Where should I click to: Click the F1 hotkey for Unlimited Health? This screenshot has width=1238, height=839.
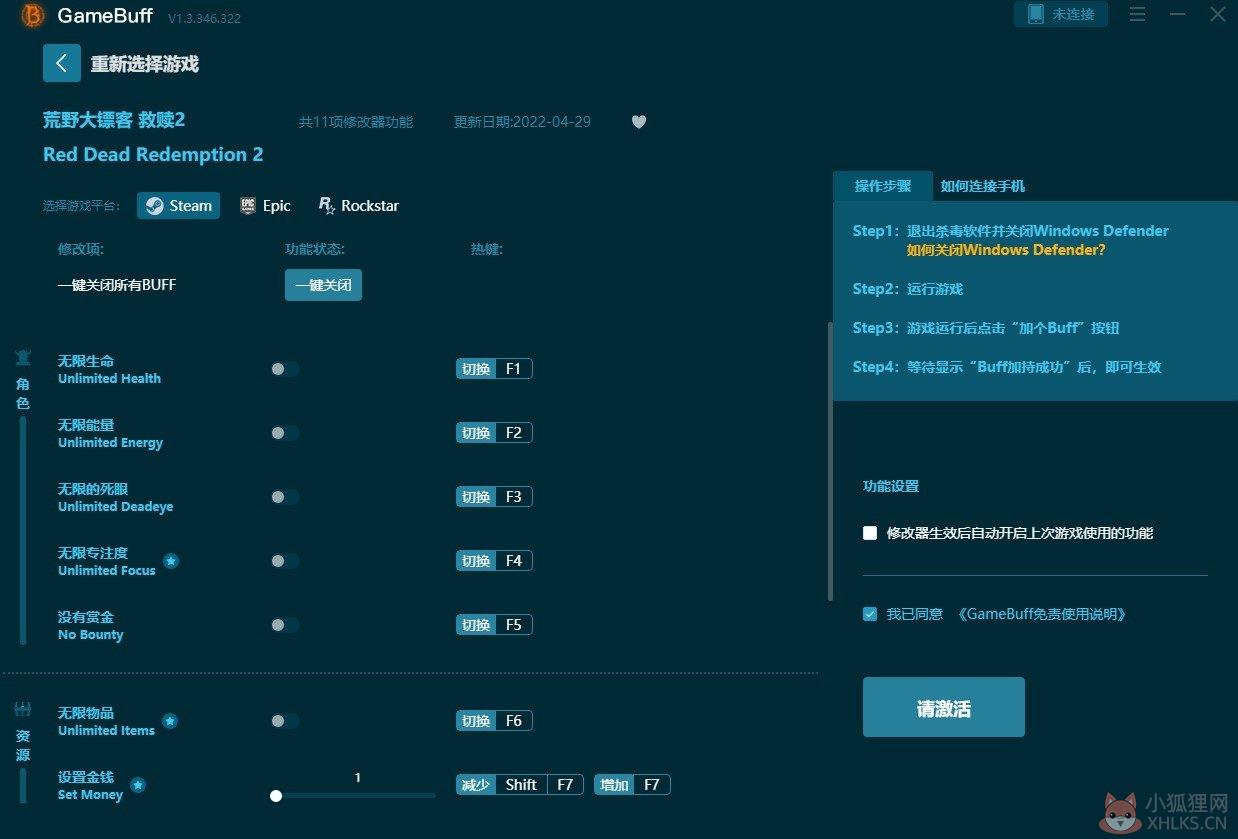pos(494,369)
